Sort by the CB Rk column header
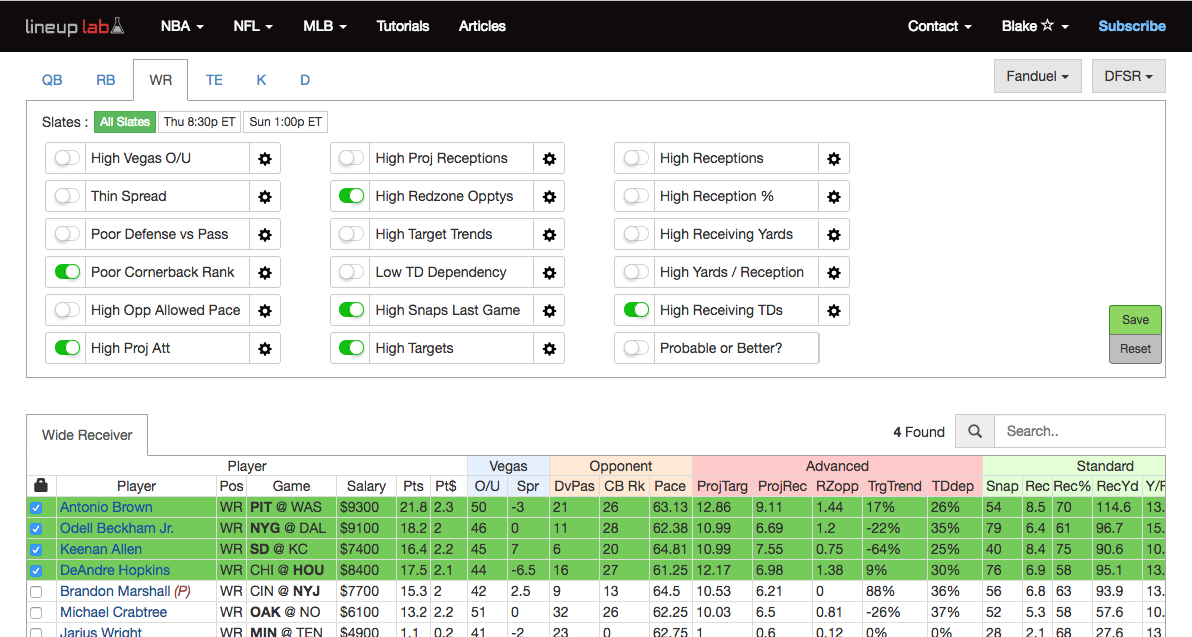This screenshot has width=1192, height=637. click(x=624, y=486)
